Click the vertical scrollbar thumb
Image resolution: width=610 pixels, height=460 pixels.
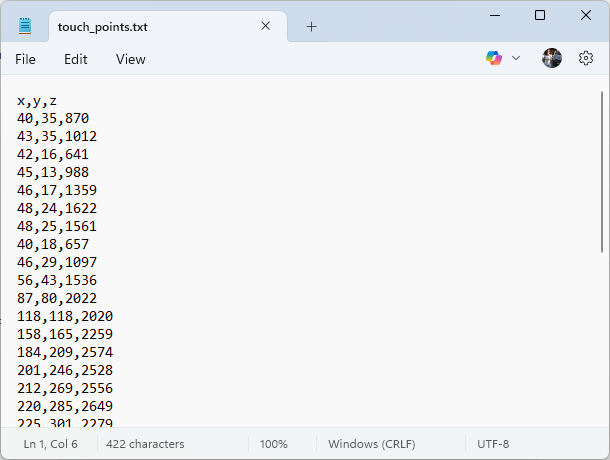coord(601,172)
